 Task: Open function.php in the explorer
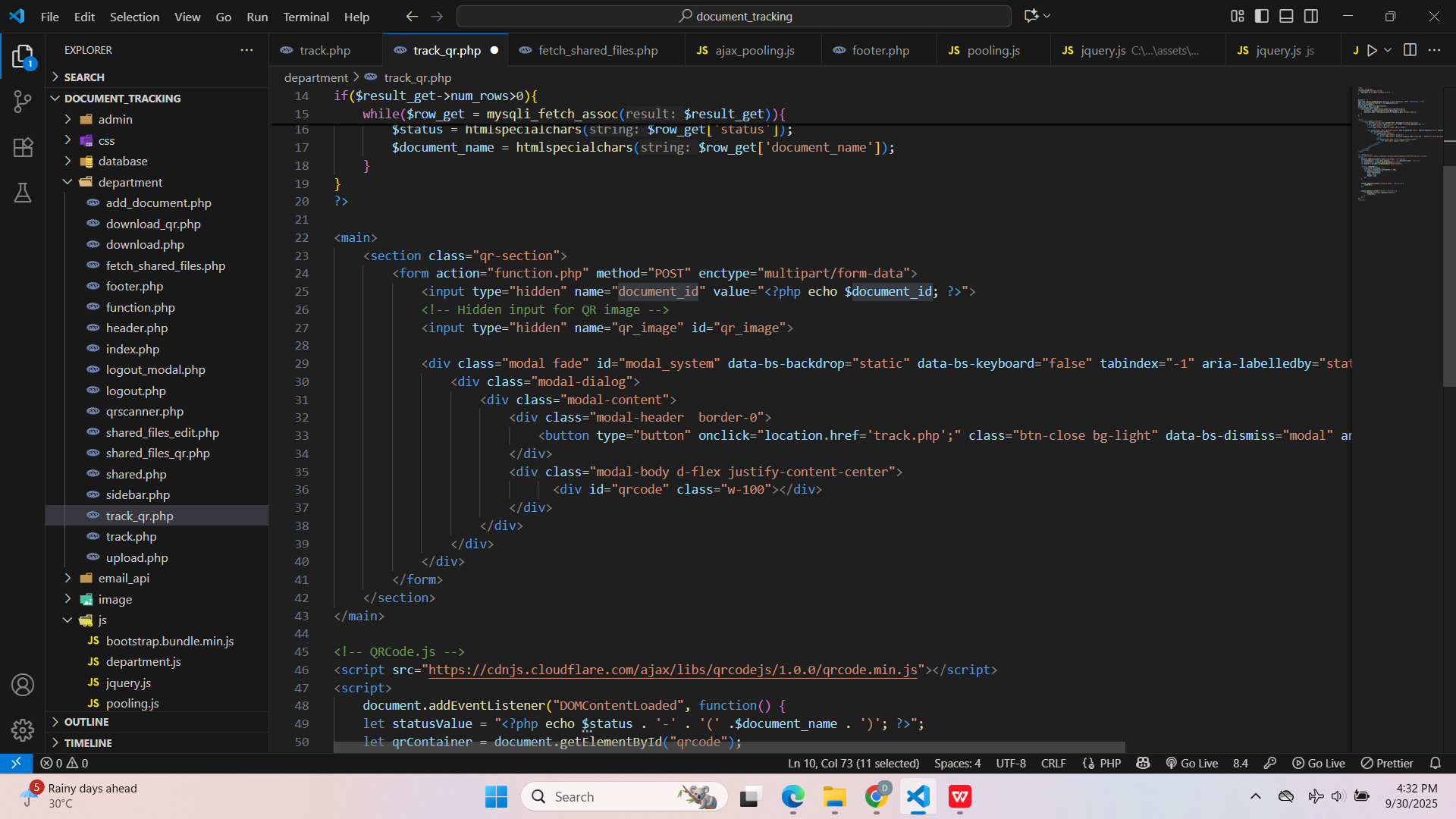(140, 307)
